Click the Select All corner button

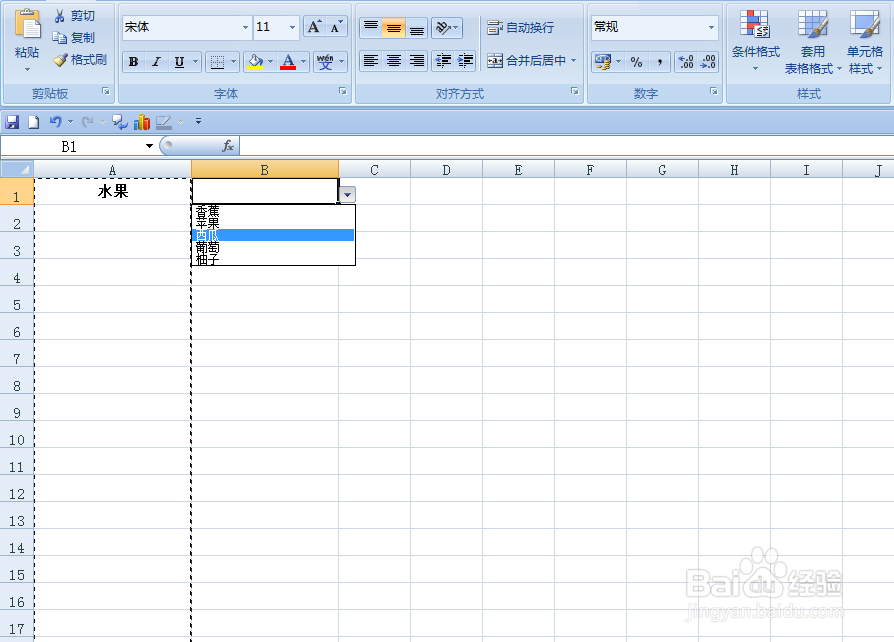click(17, 169)
